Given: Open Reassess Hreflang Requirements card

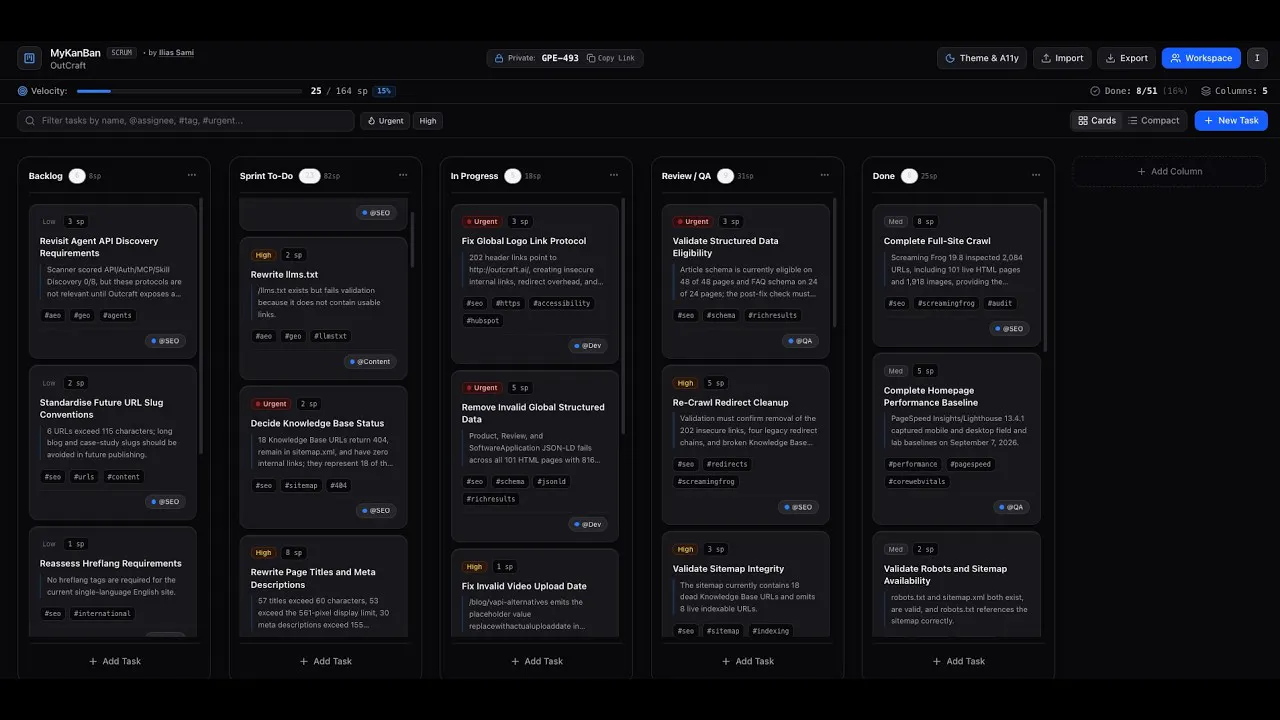Looking at the screenshot, I should tap(113, 581).
